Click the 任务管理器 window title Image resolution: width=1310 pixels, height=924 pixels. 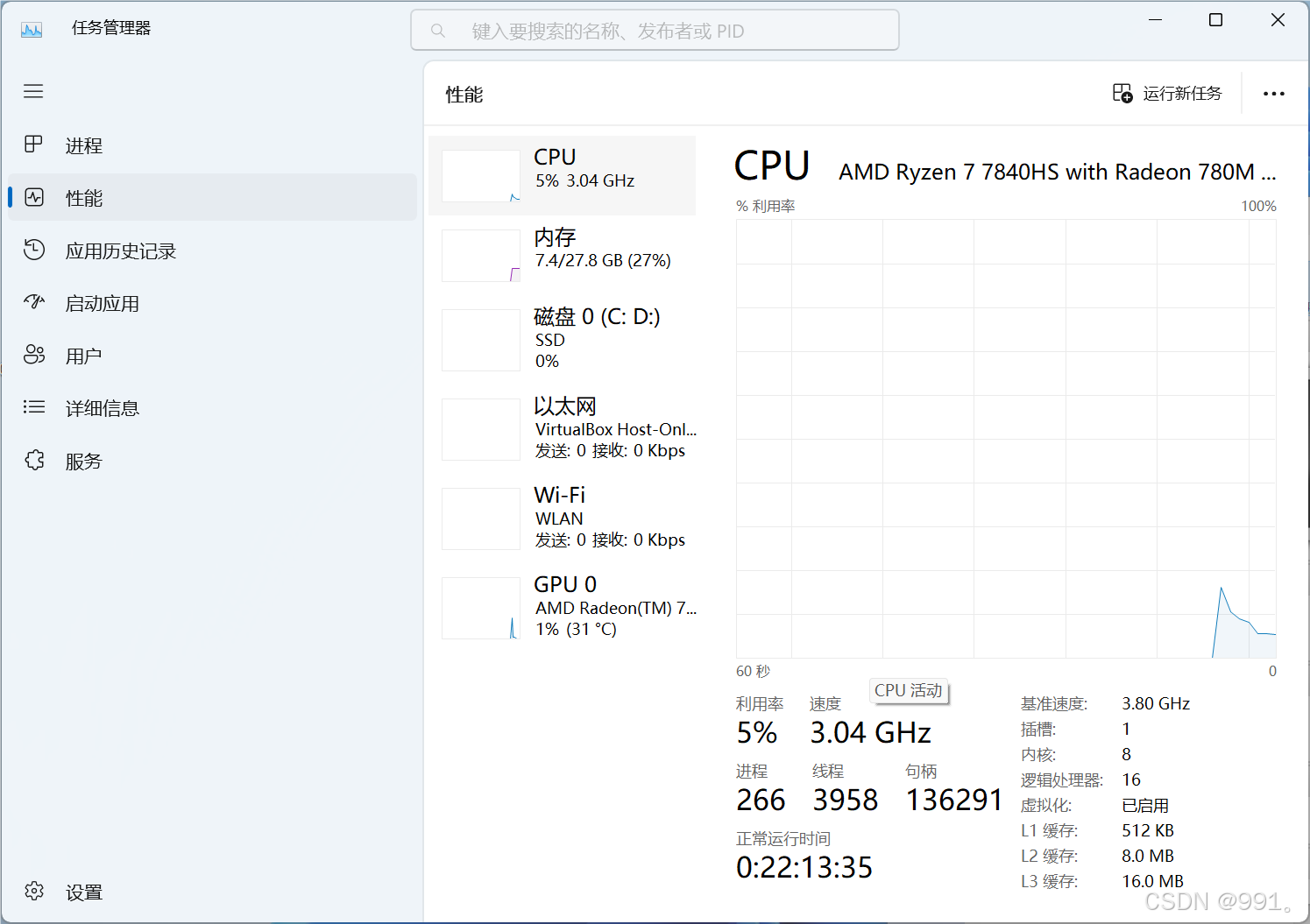pyautogui.click(x=111, y=28)
